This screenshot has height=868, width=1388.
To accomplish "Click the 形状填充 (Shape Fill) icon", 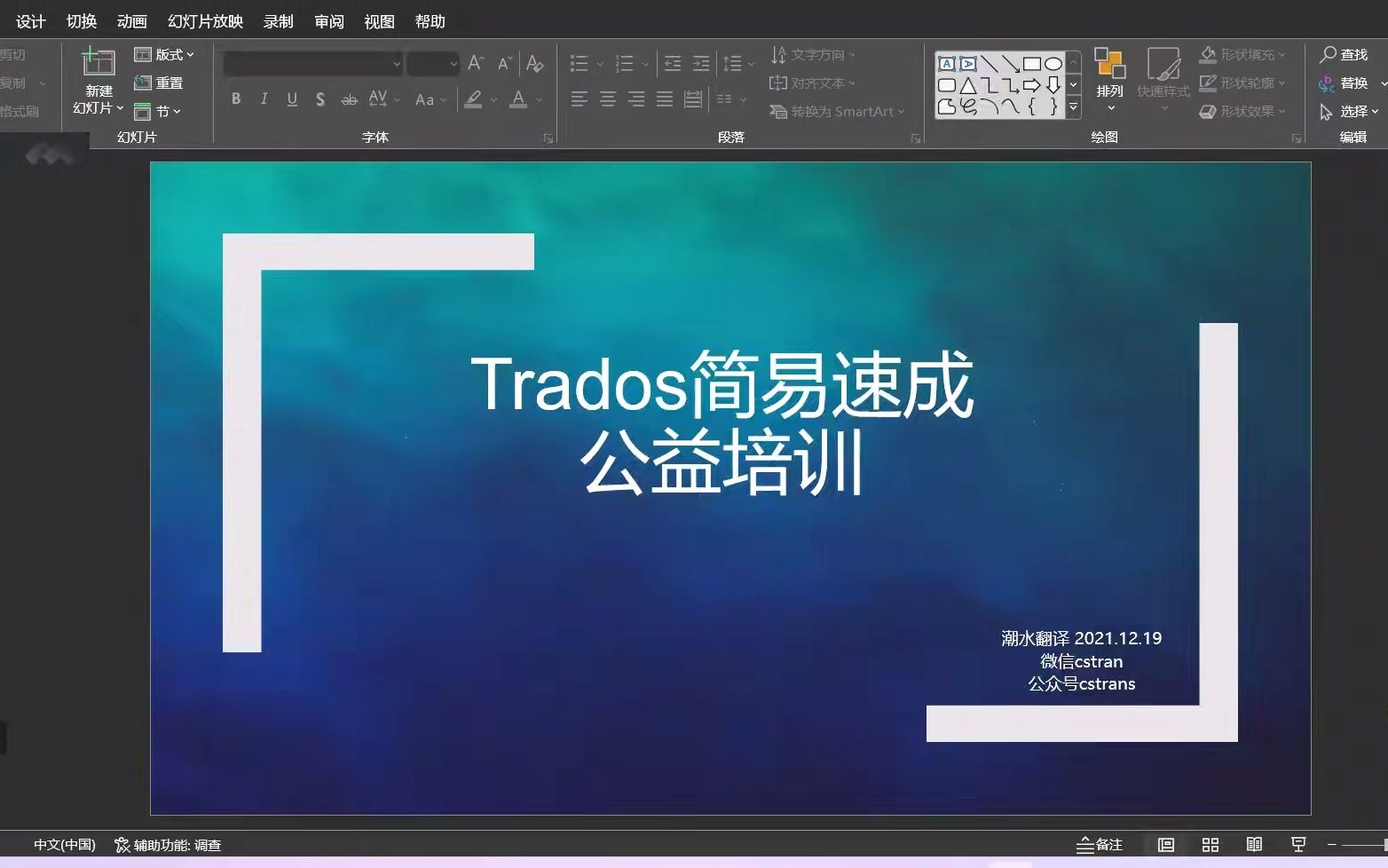I will point(1209,53).
